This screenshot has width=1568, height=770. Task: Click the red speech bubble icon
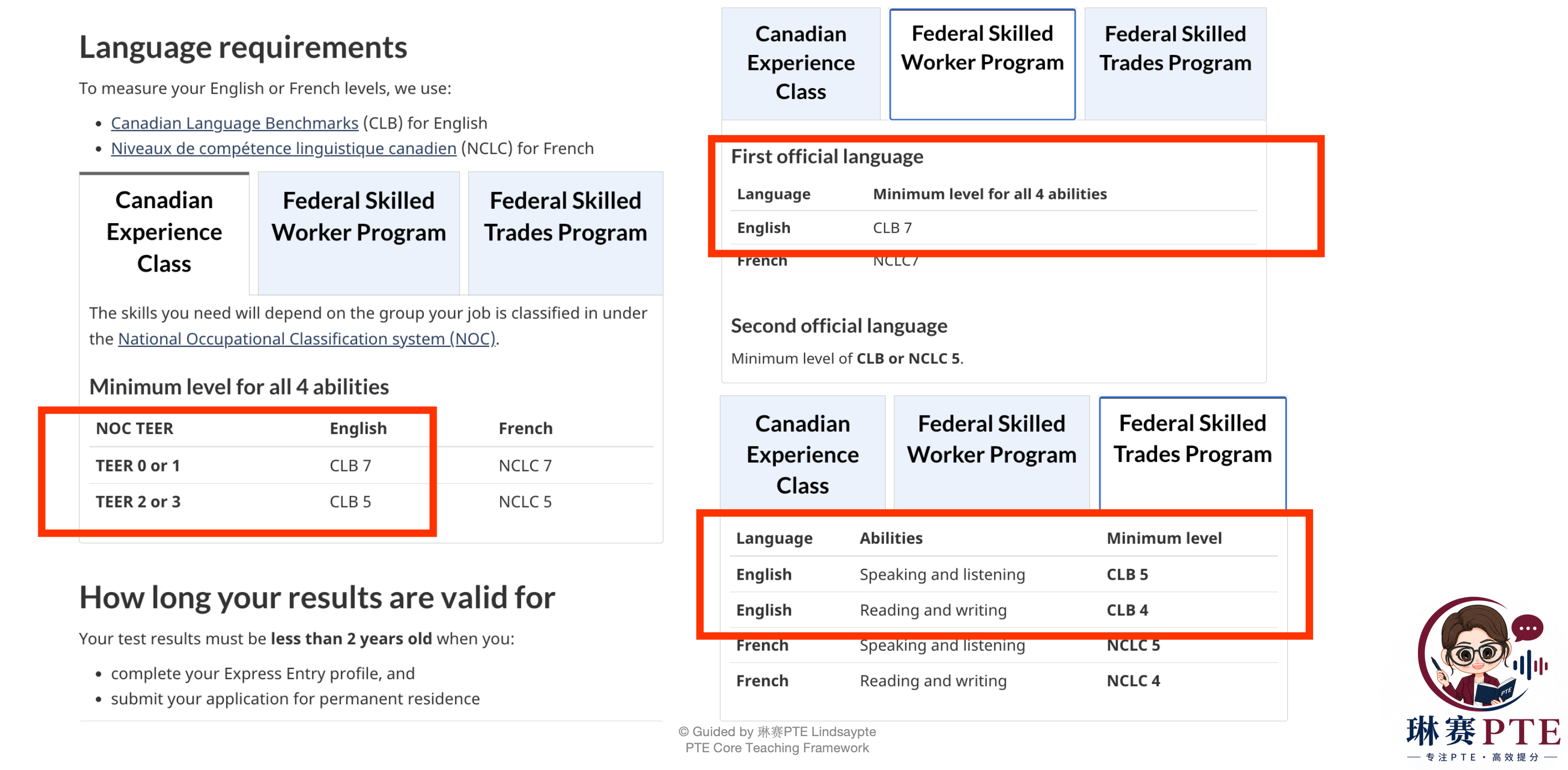pos(1527,628)
